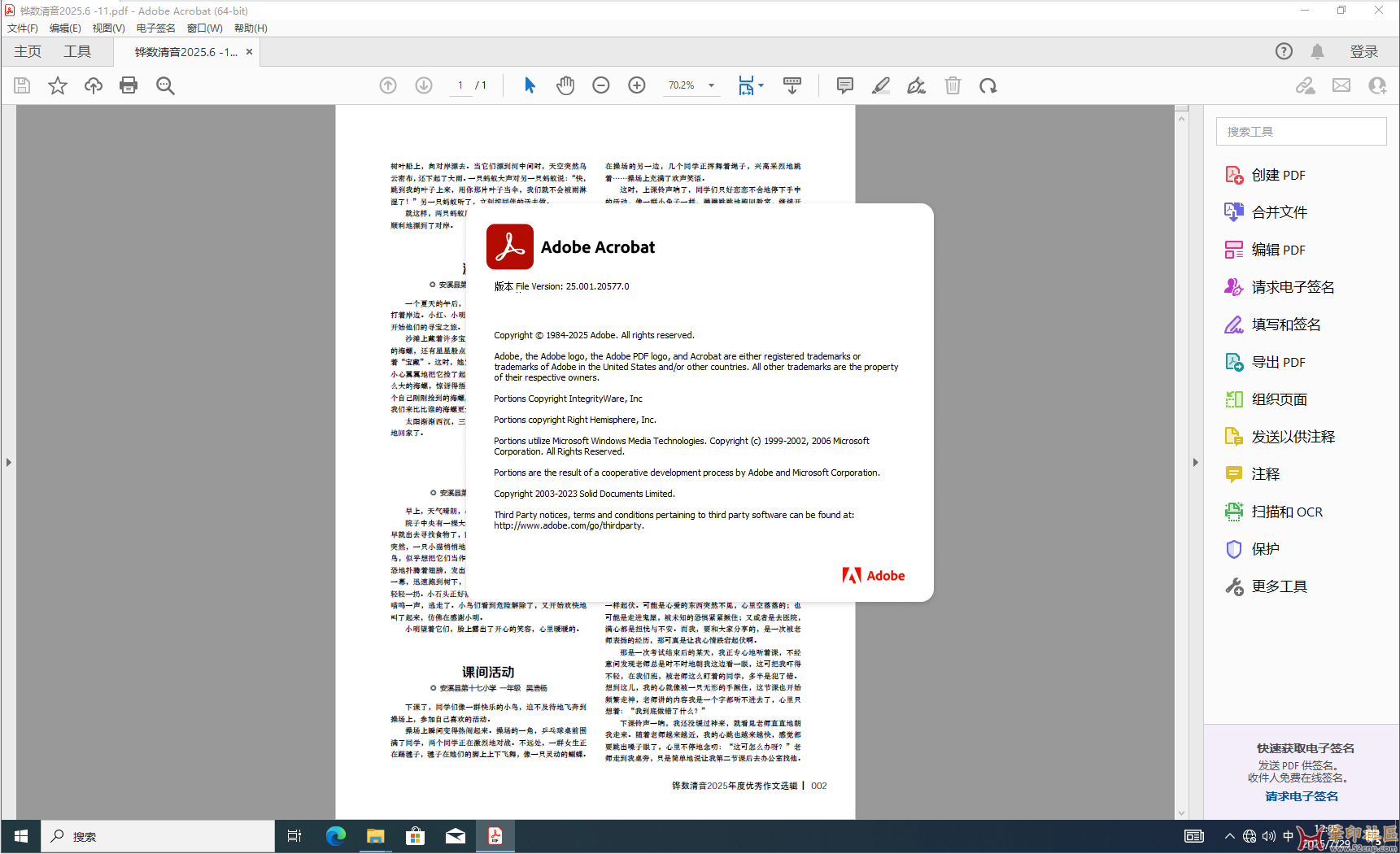Open the 扫描和 OCR tool

tap(1286, 512)
